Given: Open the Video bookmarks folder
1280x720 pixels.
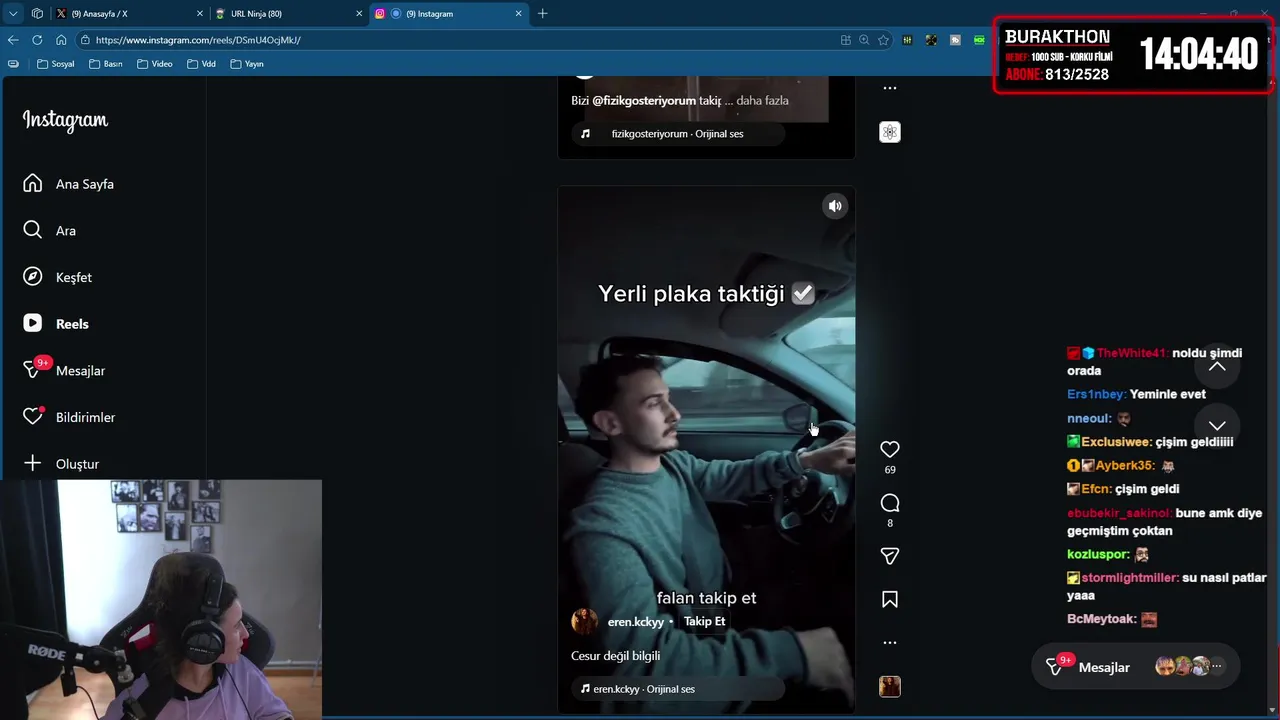Looking at the screenshot, I should coord(155,64).
